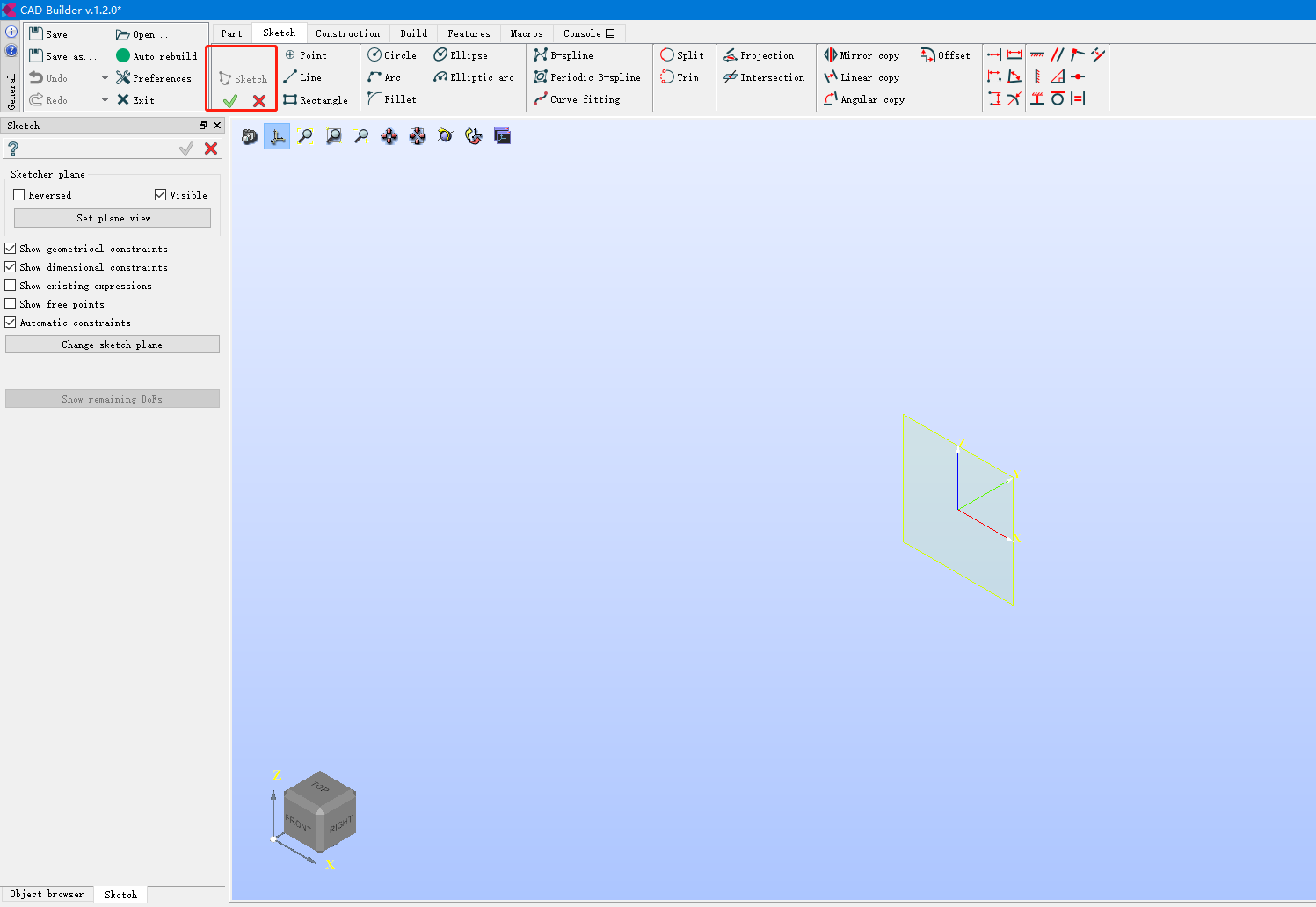This screenshot has height=907, width=1316.
Task: Confirm sketch with the green checkmark
Action: 230,101
